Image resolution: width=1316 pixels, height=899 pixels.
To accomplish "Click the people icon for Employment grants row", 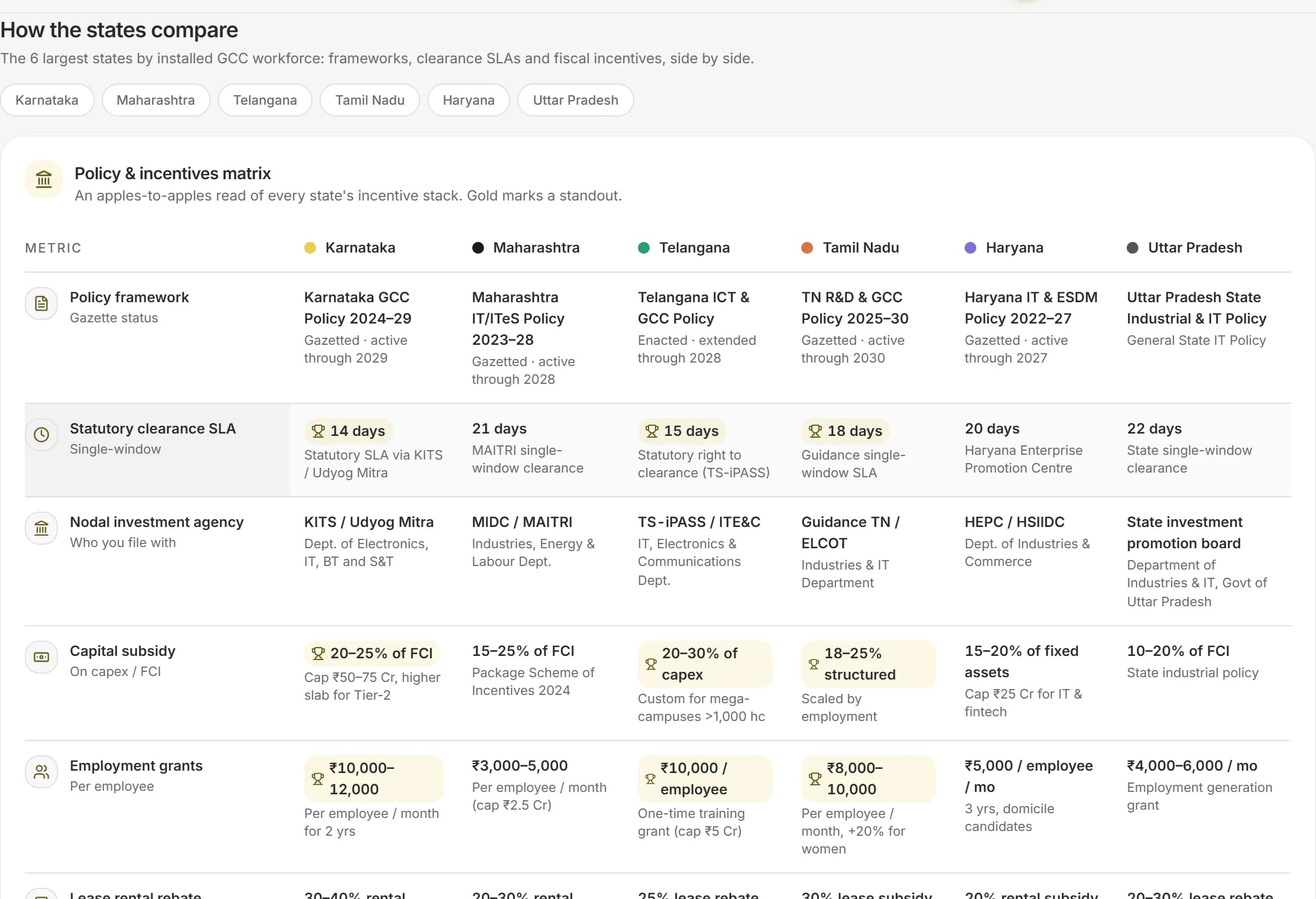I will click(x=41, y=772).
